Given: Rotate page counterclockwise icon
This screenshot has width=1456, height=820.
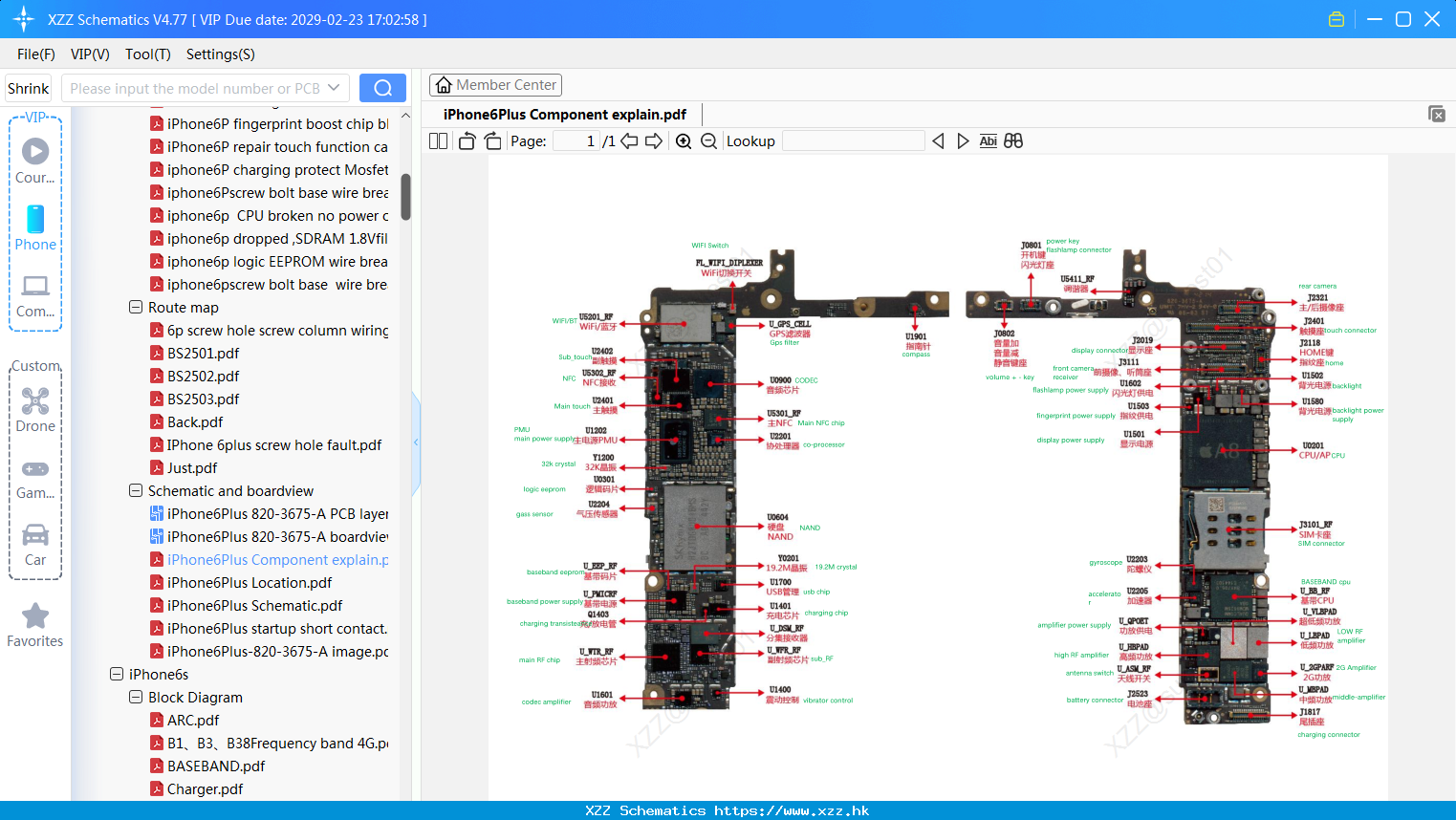Looking at the screenshot, I should click(x=467, y=140).
